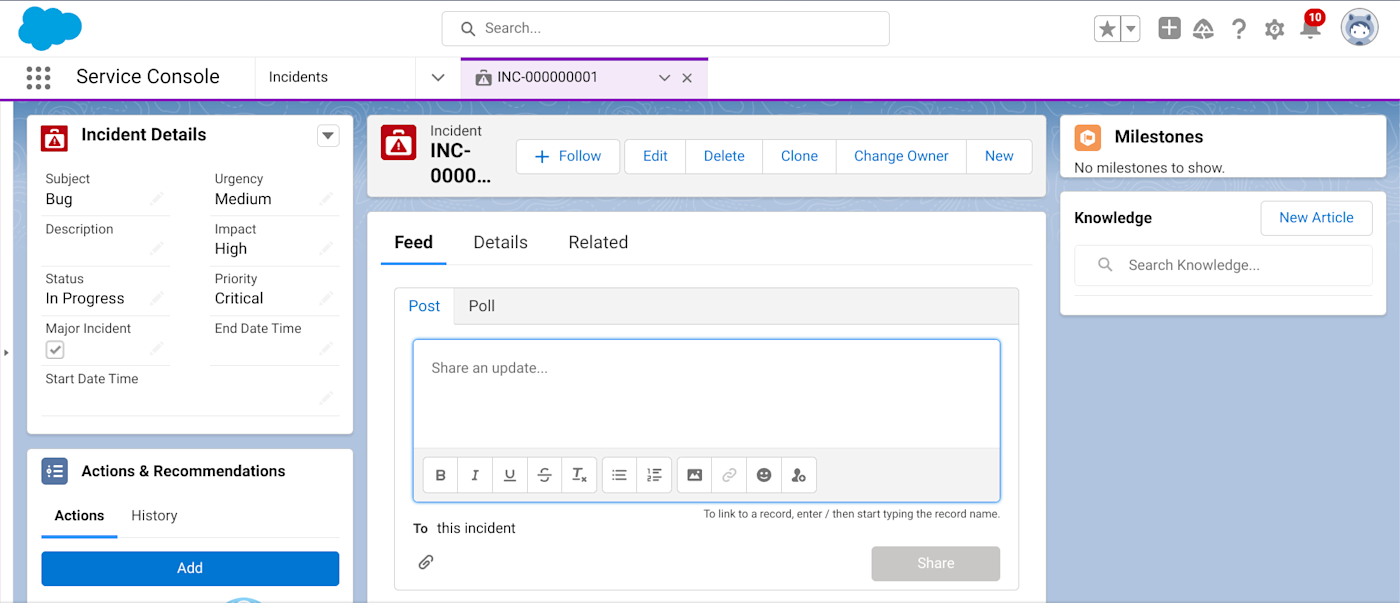Open the Incidents navigation dropdown chevron
The image size is (1400, 603).
(x=438, y=77)
